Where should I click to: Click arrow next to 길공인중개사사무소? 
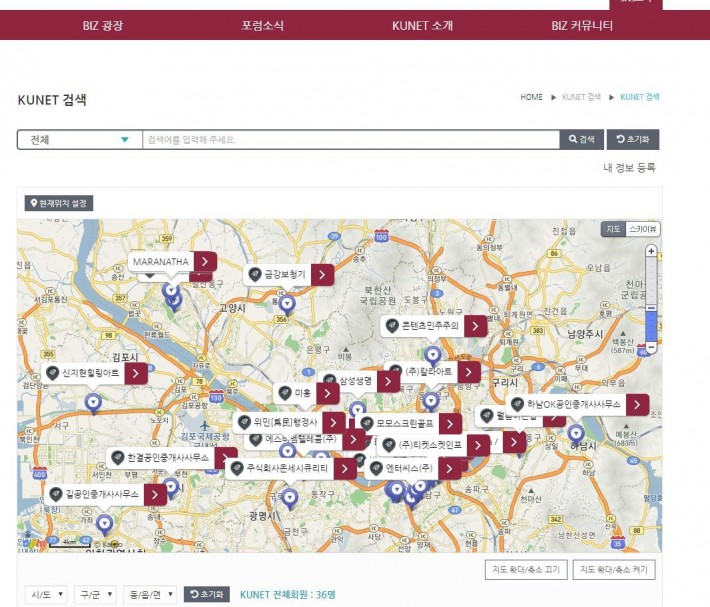point(155,494)
